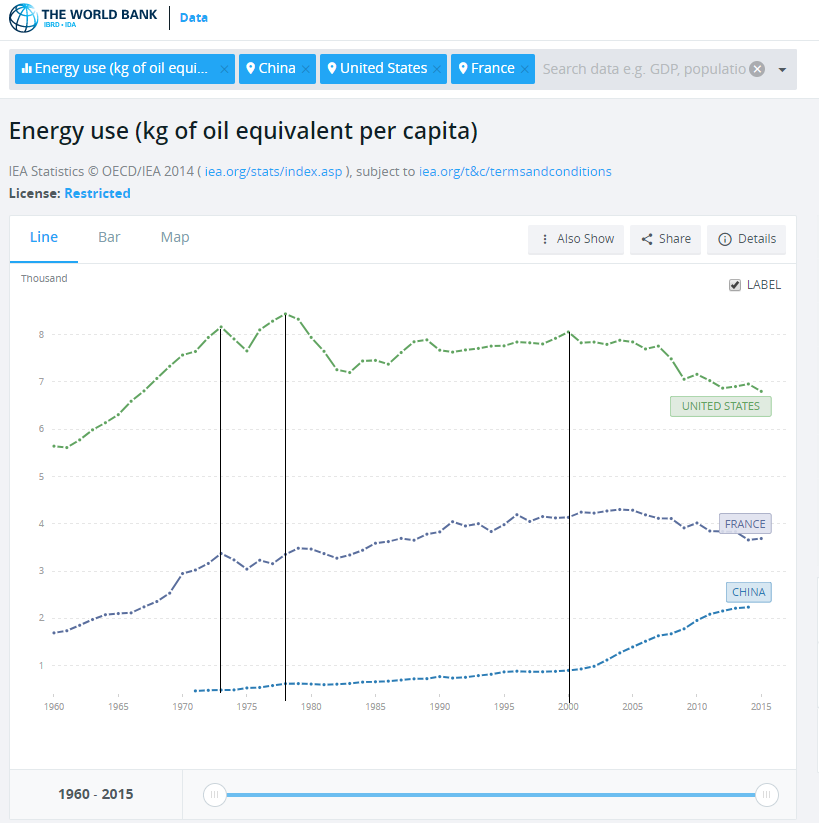Click the World Bank logo icon
This screenshot has height=823, width=819.
click(x=22, y=18)
